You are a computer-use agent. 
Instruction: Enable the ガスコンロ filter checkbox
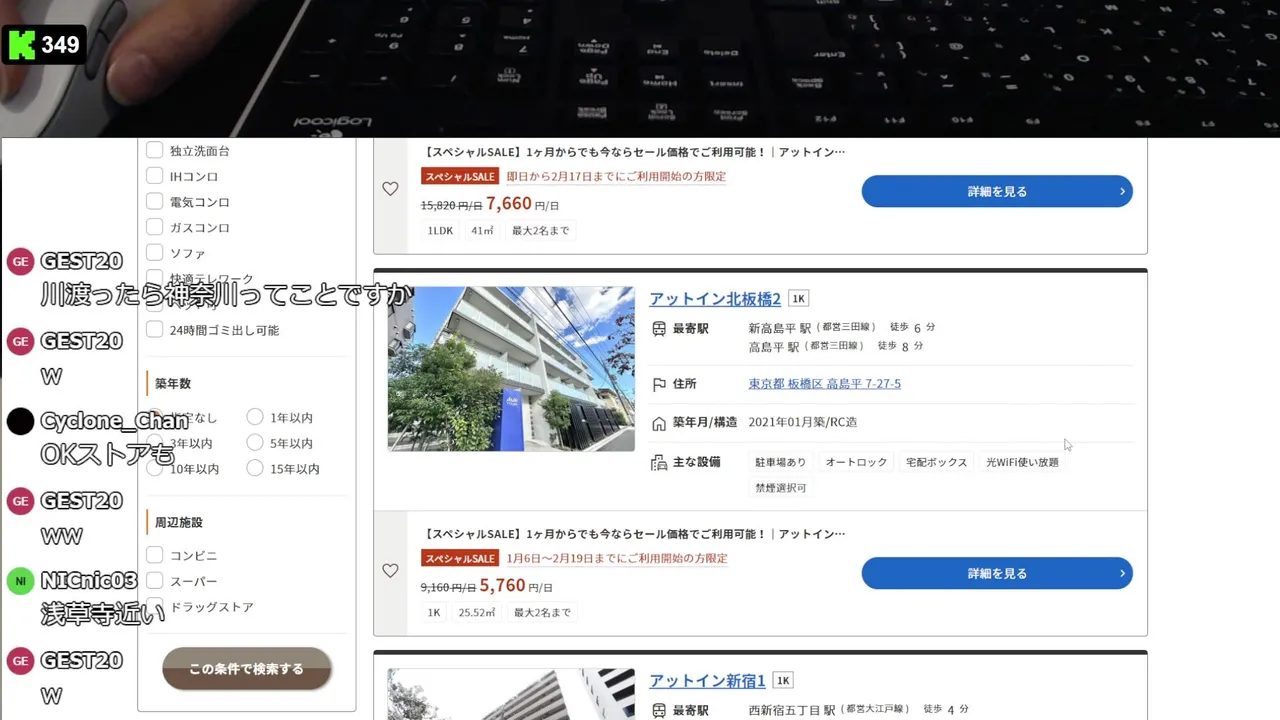pyautogui.click(x=154, y=227)
